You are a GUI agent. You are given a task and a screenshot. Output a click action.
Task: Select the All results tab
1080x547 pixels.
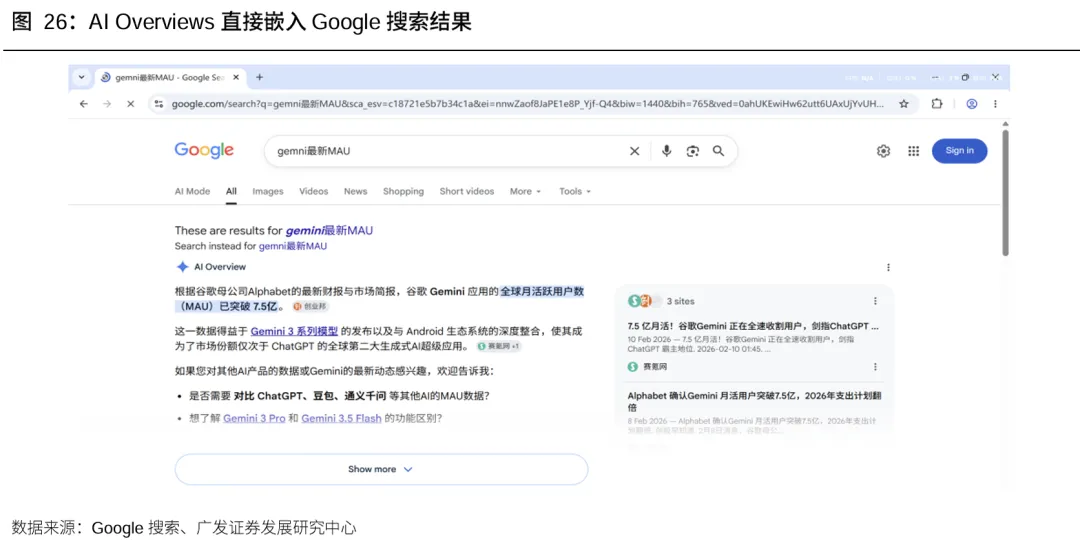point(231,192)
